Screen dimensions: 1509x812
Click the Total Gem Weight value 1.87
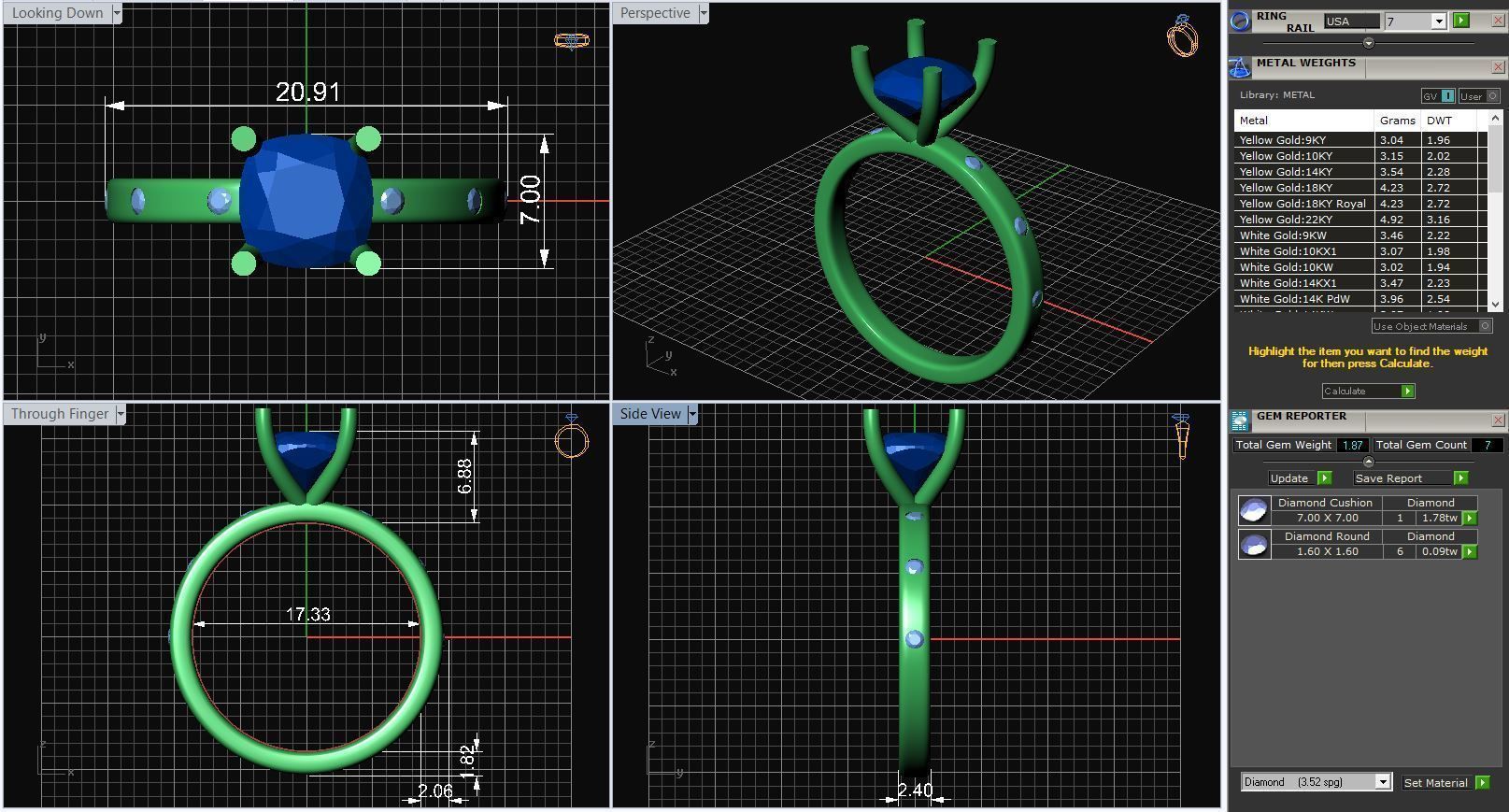[1352, 445]
